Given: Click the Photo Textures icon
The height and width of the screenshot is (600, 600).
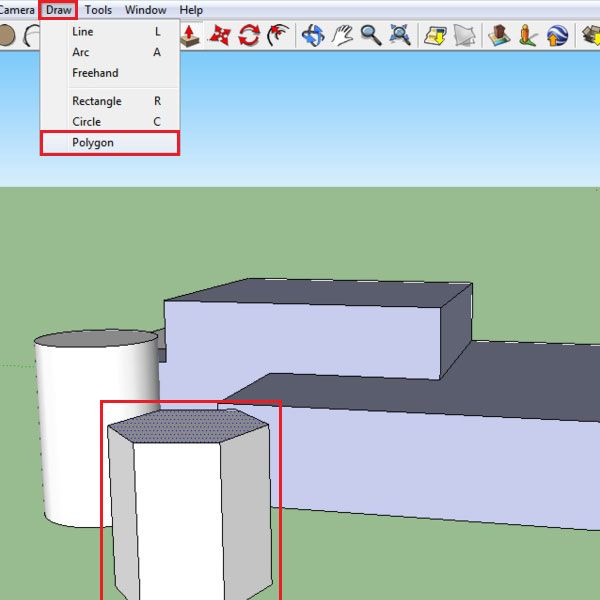Looking at the screenshot, I should point(528,36).
